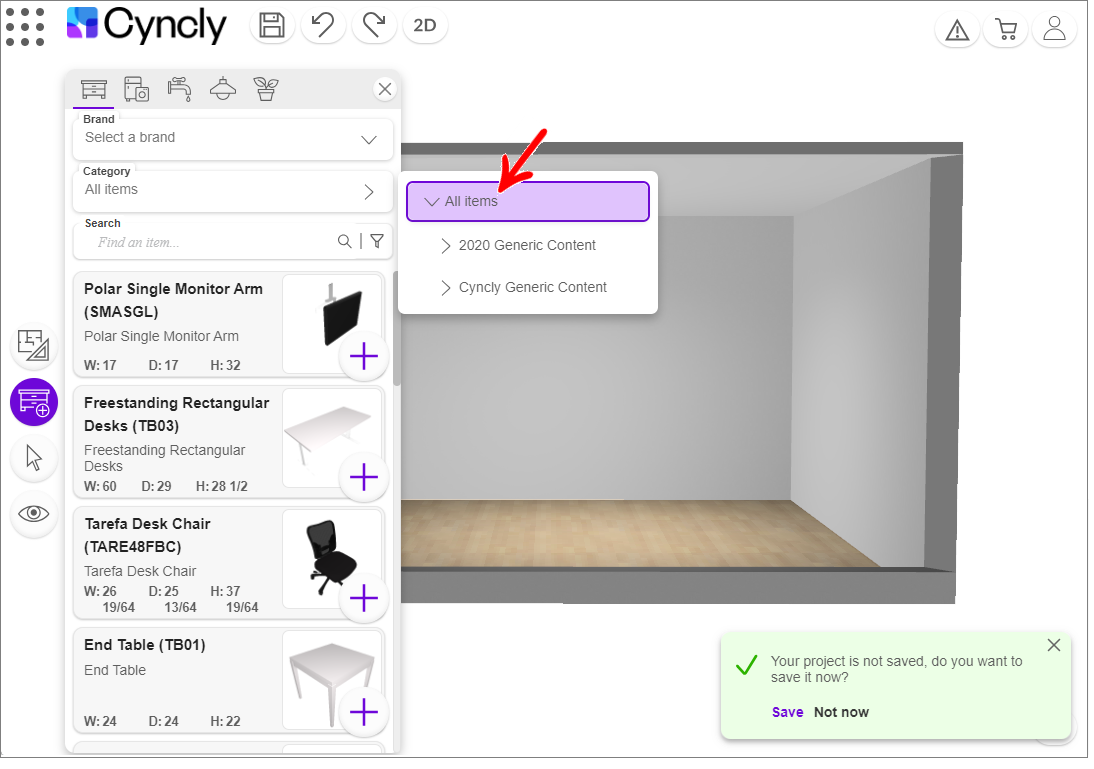Open the apps grid menu
Viewport: 1094px width, 769px height.
tap(25, 27)
